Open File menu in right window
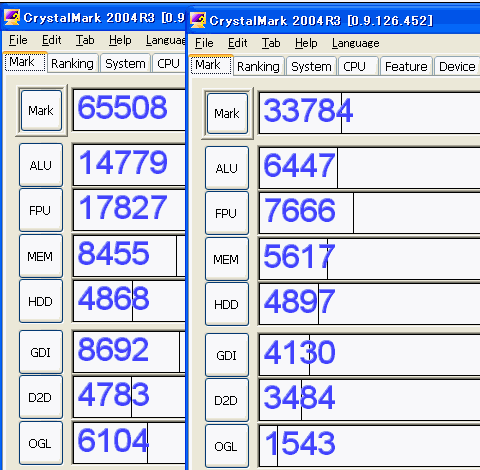The image size is (480, 470). pos(204,43)
